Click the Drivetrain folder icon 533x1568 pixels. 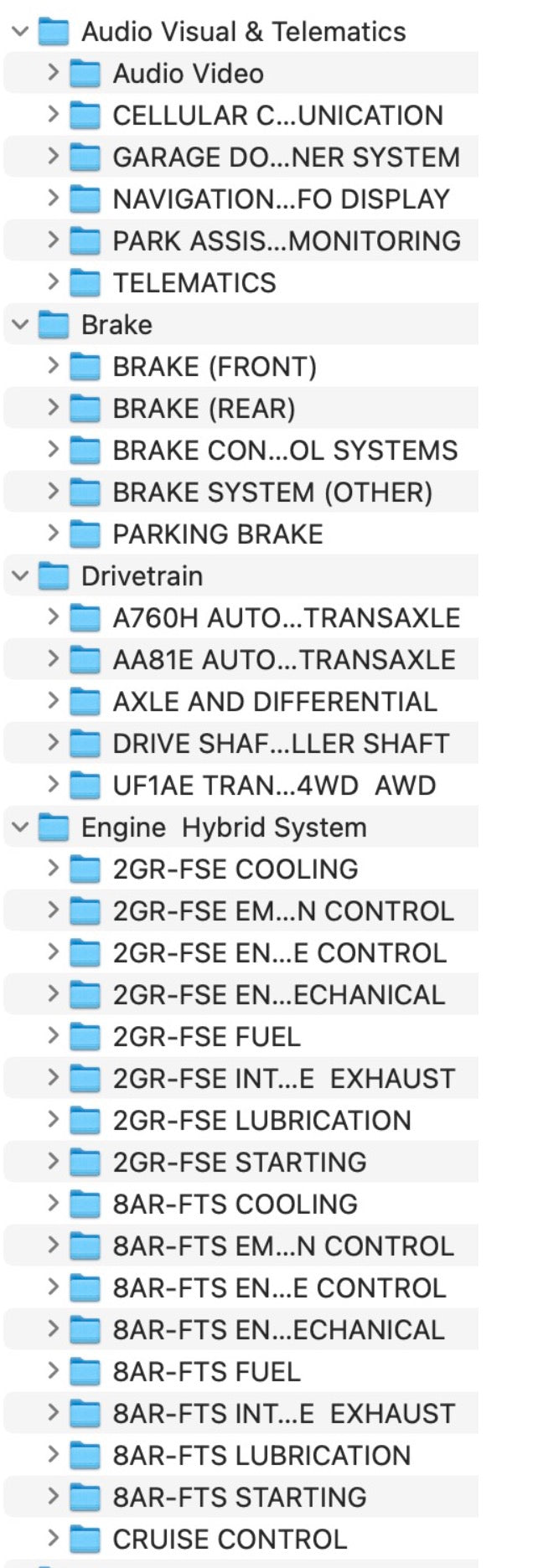[54, 576]
